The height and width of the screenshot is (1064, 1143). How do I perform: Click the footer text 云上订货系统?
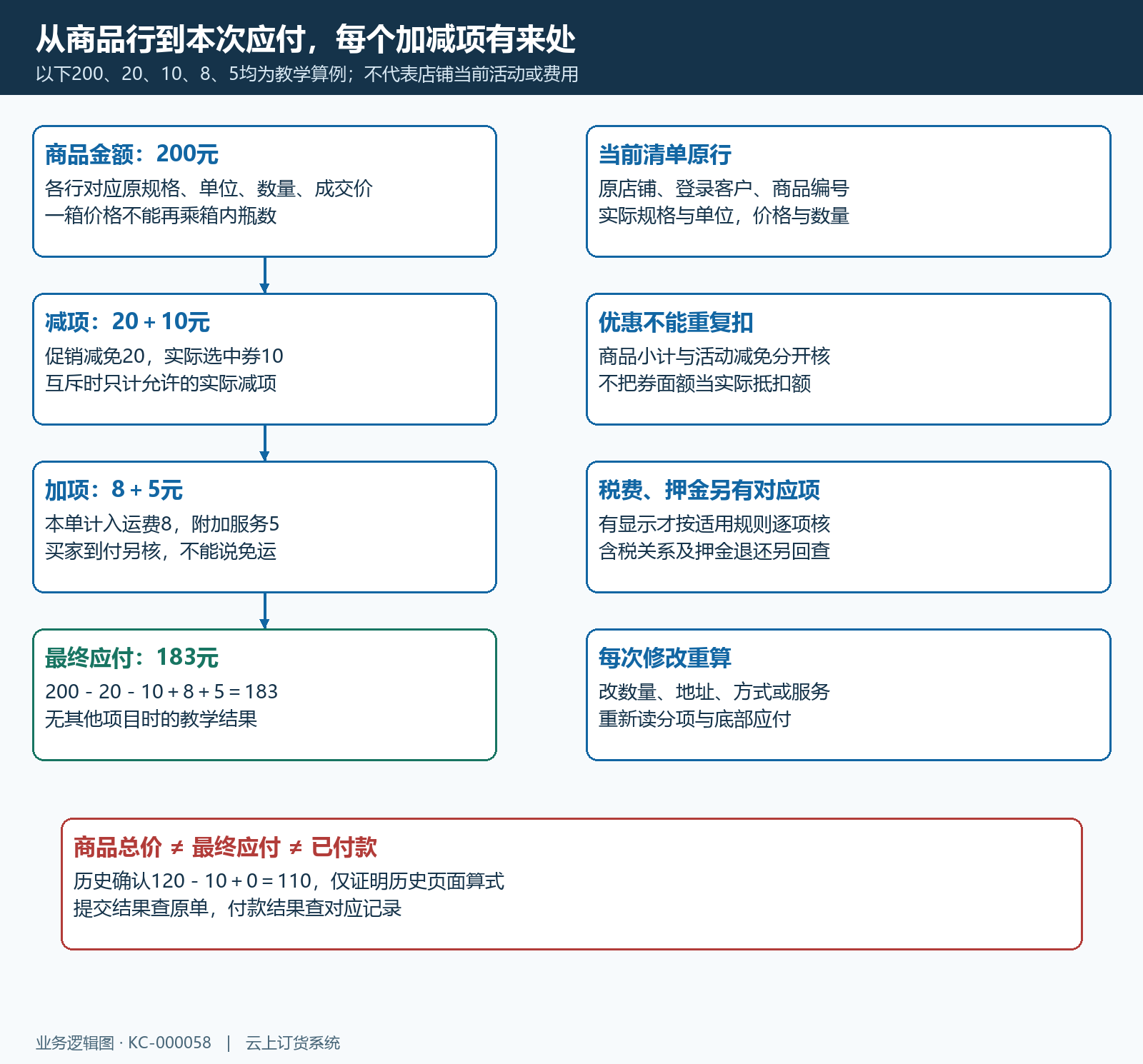point(293,1043)
